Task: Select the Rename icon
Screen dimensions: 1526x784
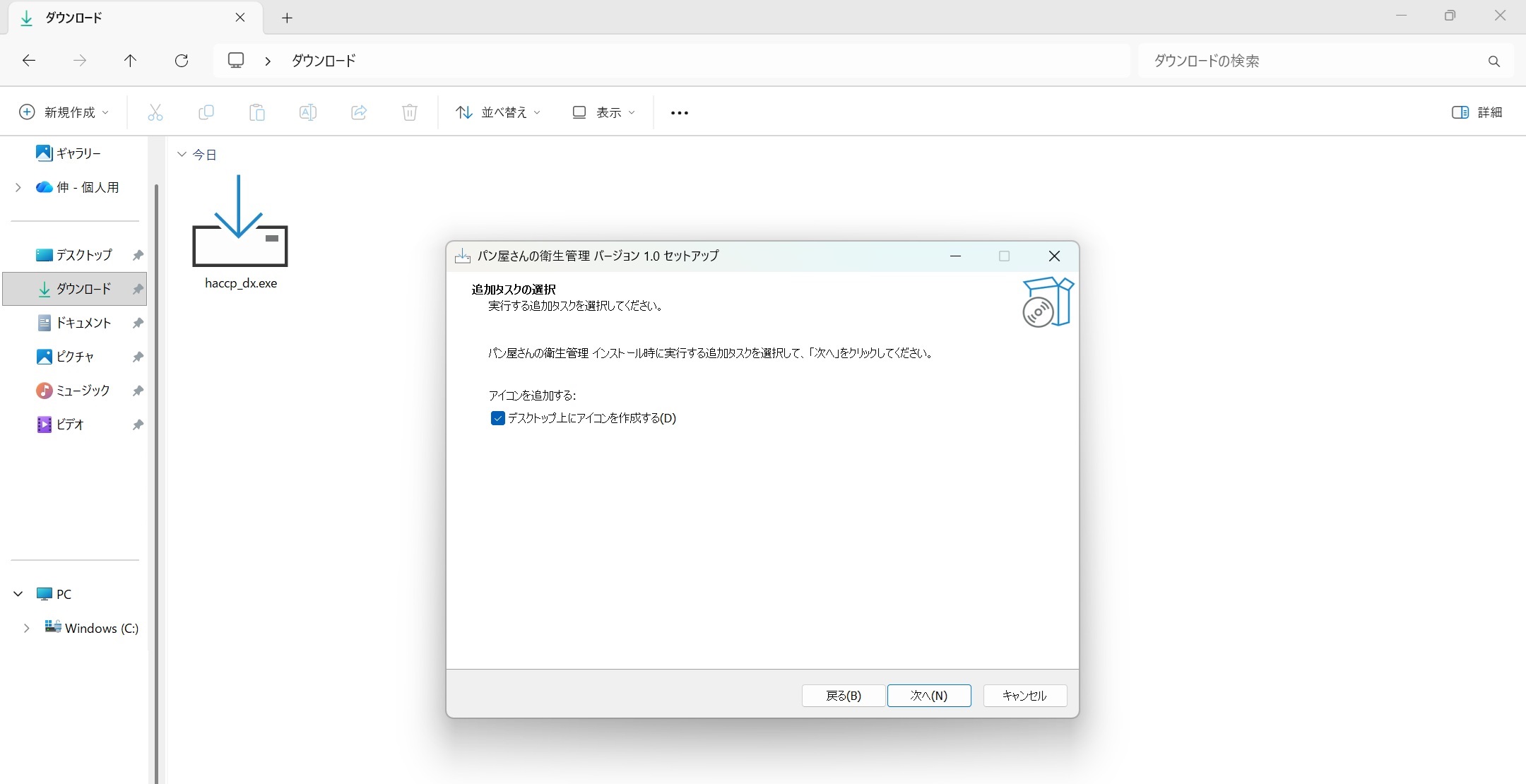Action: [x=308, y=112]
